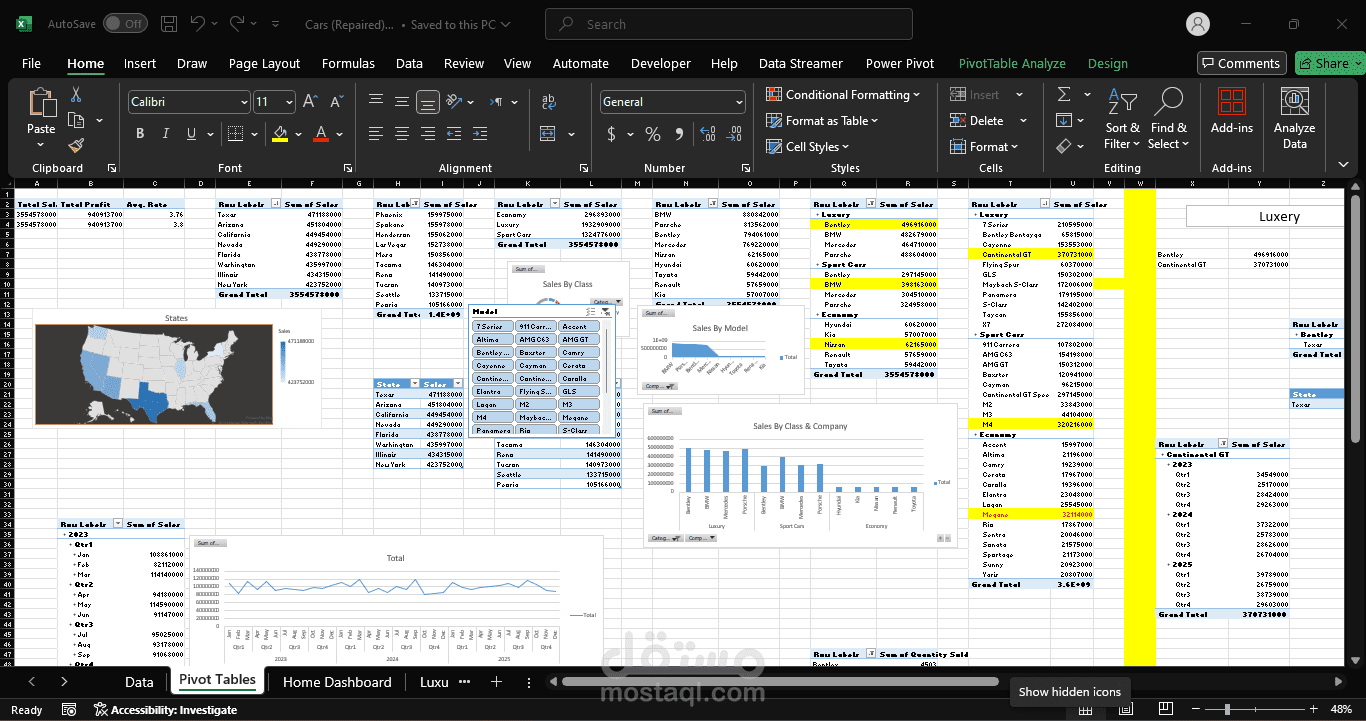The image size is (1366, 721).
Task: Increase the font size
Action: [310, 102]
